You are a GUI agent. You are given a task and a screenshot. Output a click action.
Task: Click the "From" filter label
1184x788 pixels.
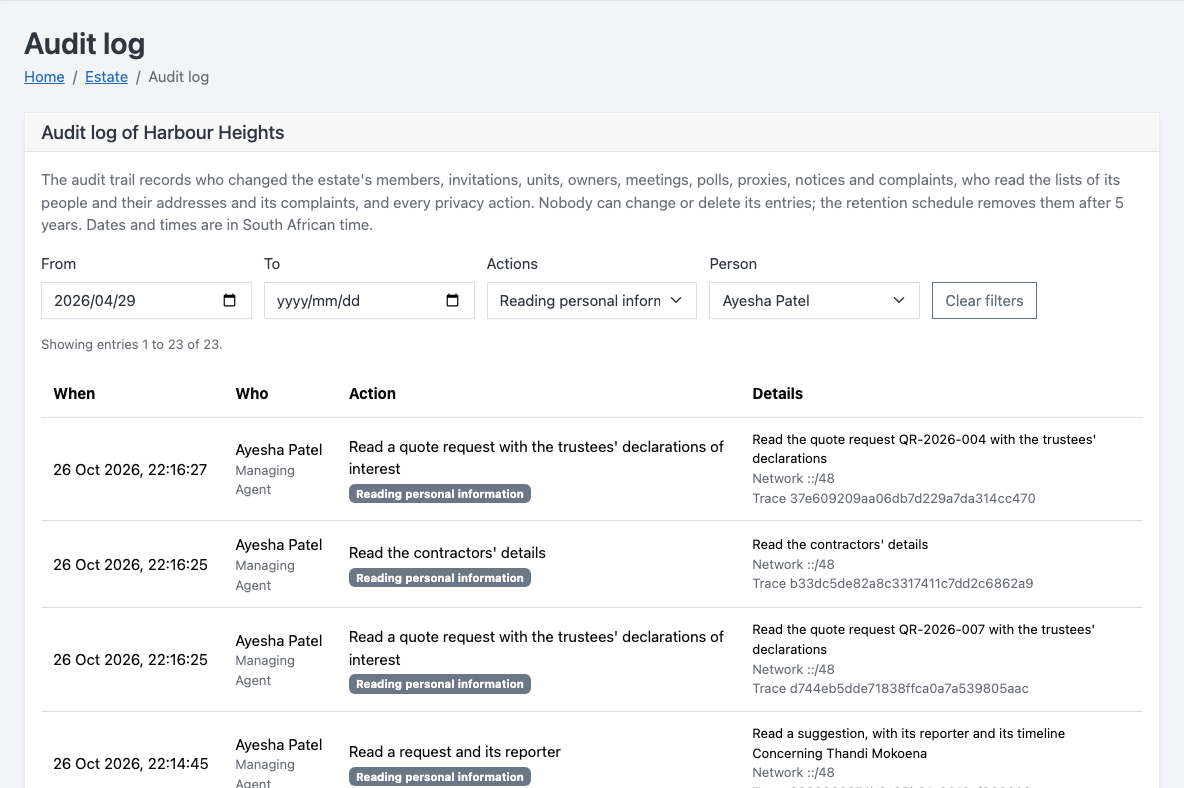coord(58,263)
